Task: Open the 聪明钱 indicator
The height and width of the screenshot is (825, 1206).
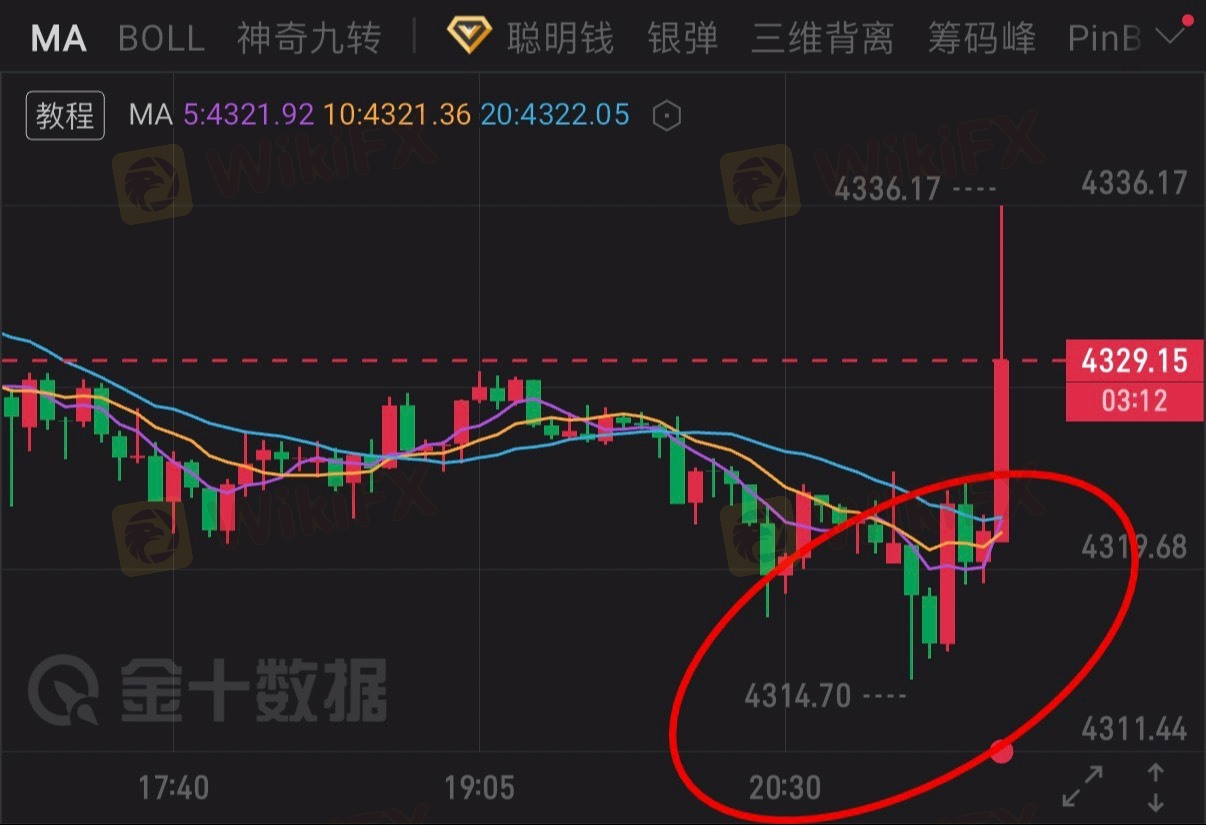Action: point(560,39)
